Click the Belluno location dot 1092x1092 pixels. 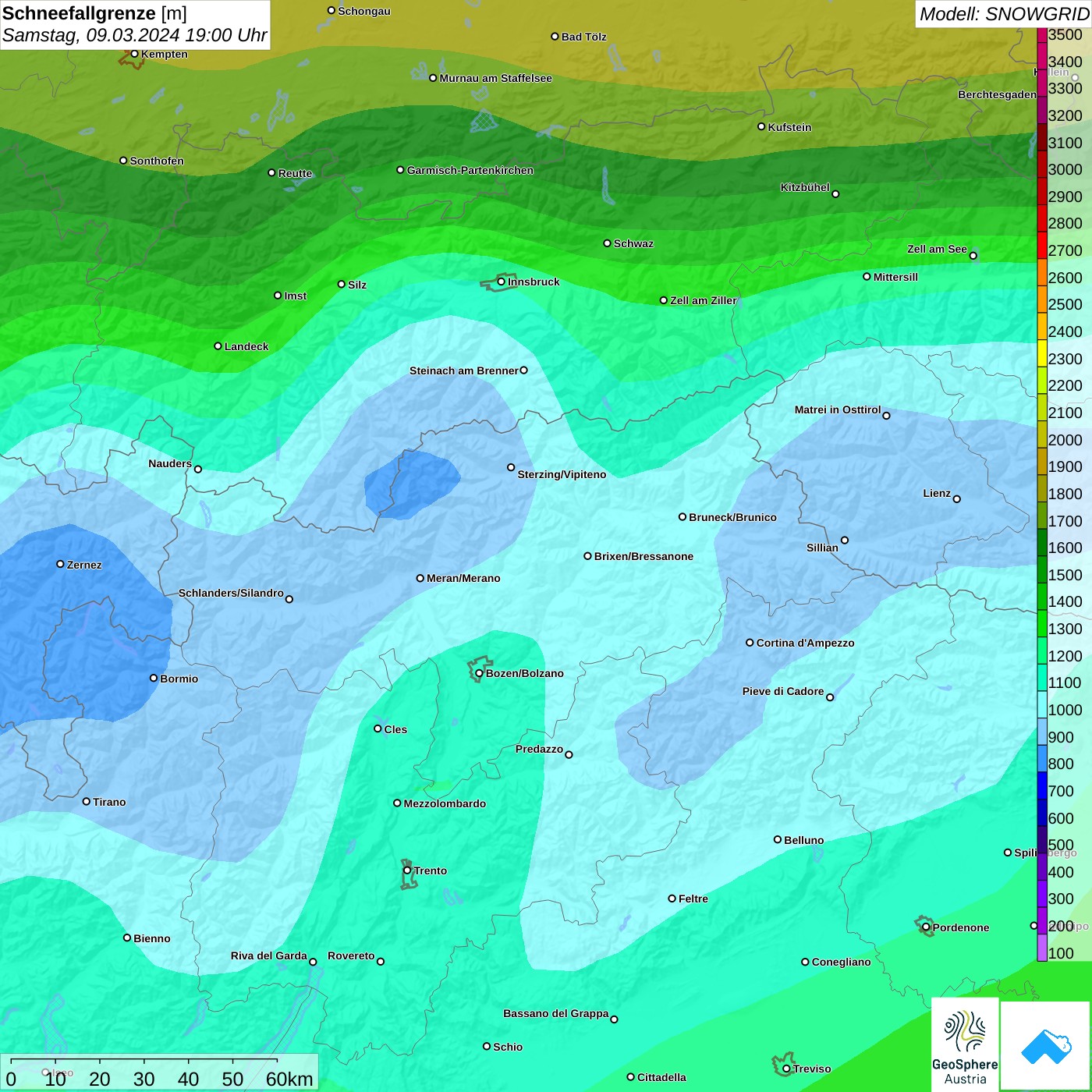[777, 839]
